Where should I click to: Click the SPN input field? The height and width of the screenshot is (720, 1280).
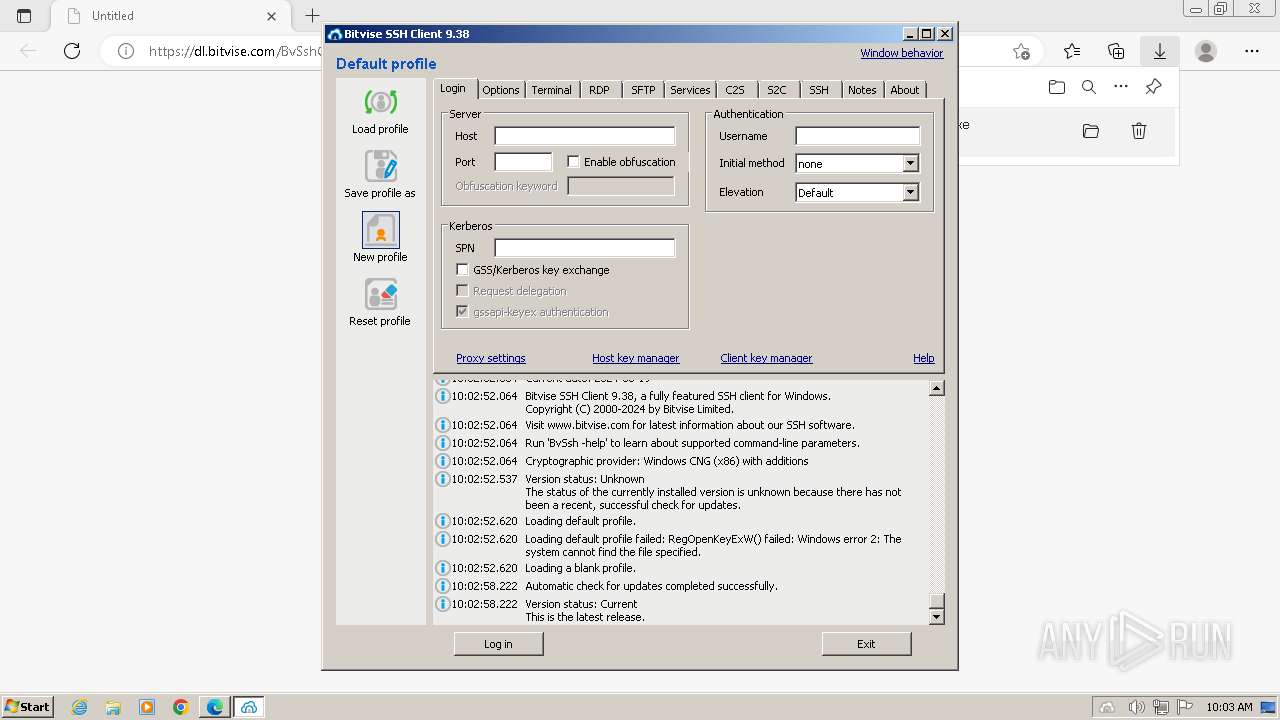585,248
